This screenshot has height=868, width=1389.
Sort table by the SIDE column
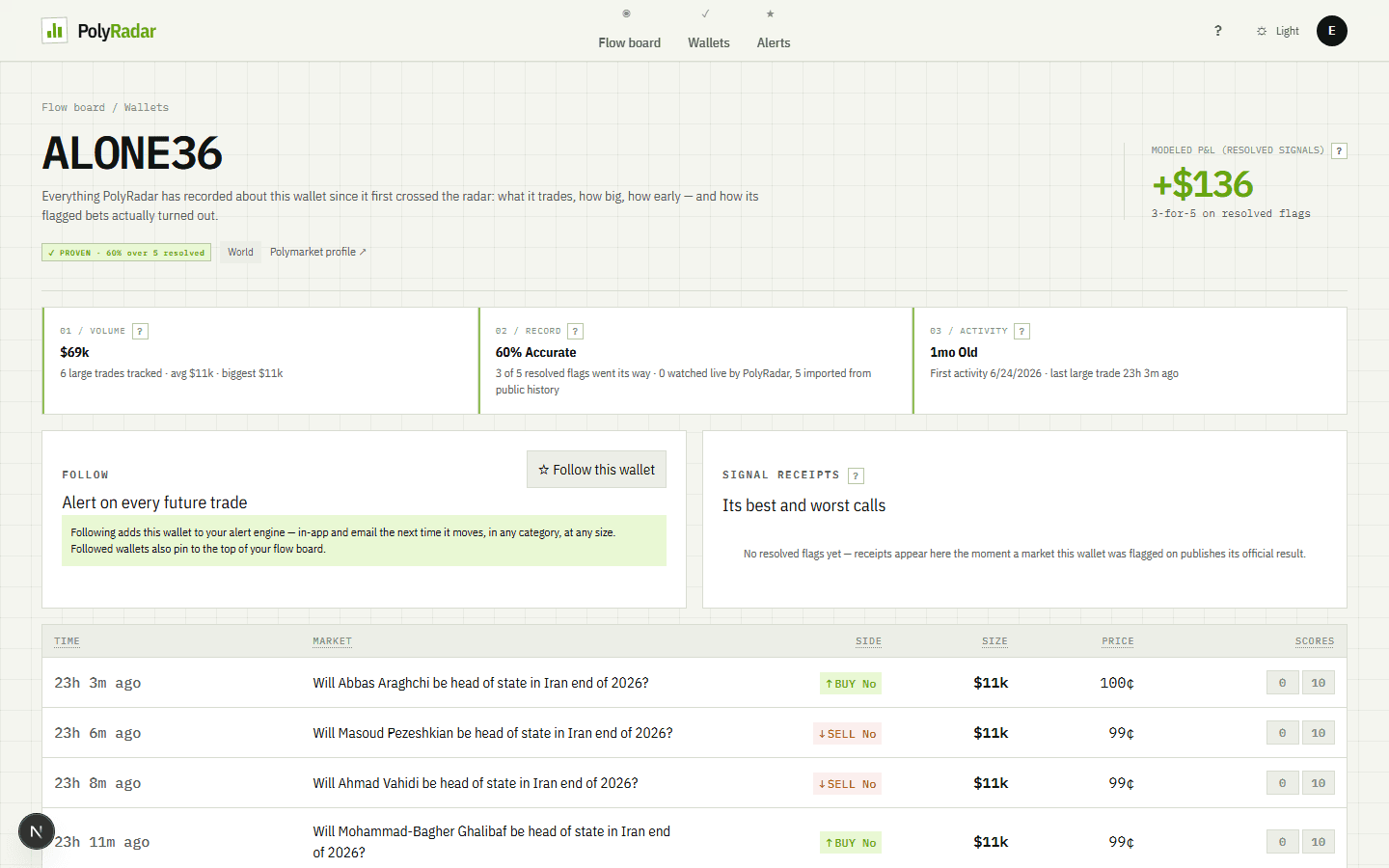868,641
